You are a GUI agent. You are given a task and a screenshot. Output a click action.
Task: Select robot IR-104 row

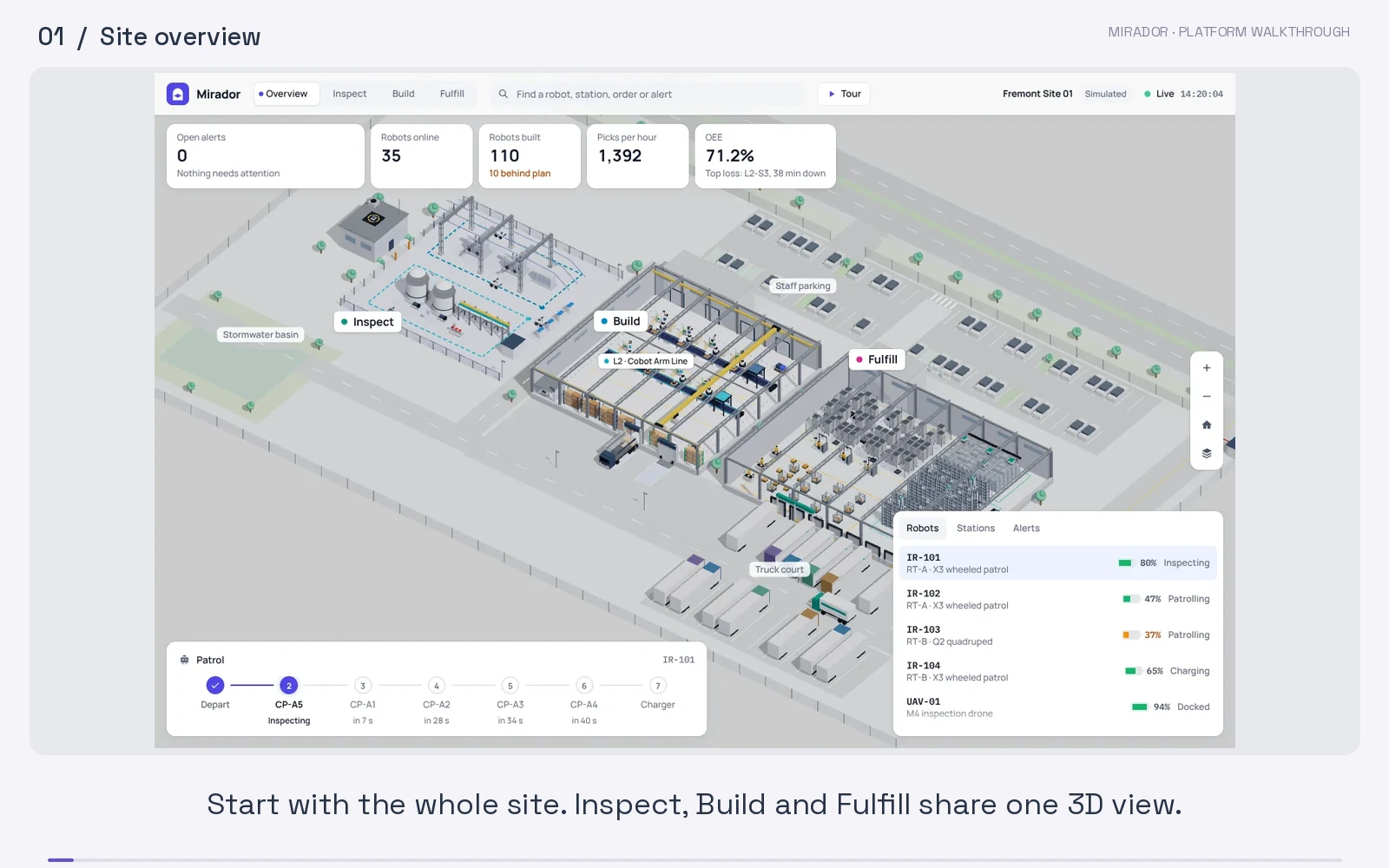click(1058, 671)
